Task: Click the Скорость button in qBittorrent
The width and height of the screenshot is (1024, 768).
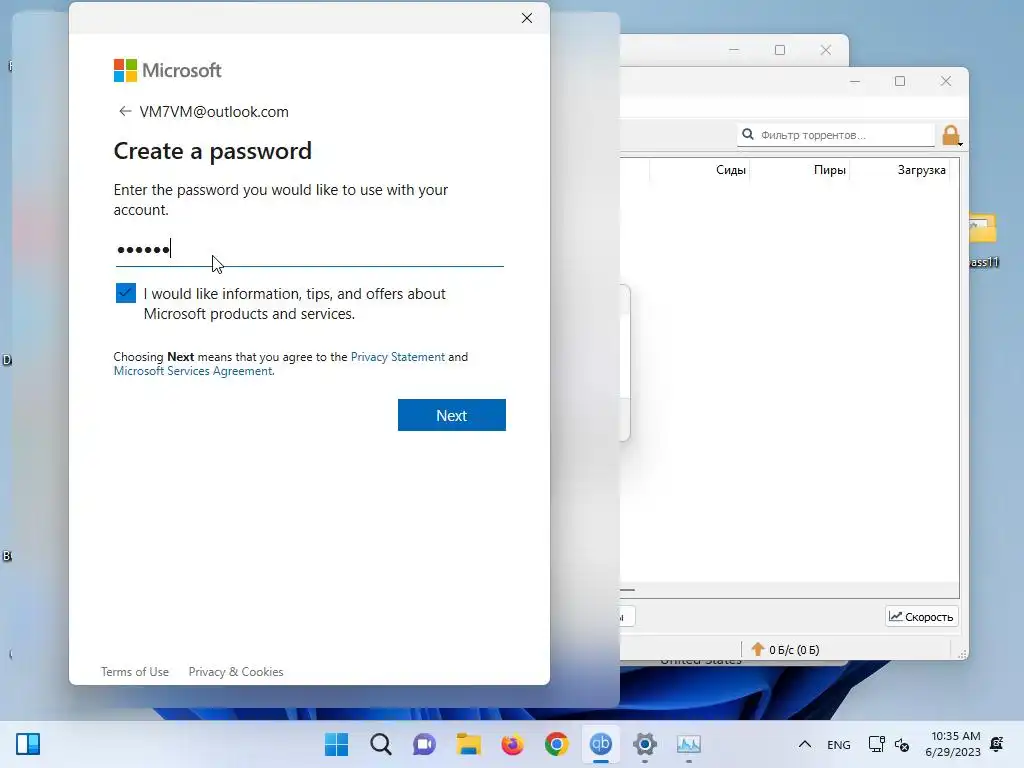Action: coord(921,616)
